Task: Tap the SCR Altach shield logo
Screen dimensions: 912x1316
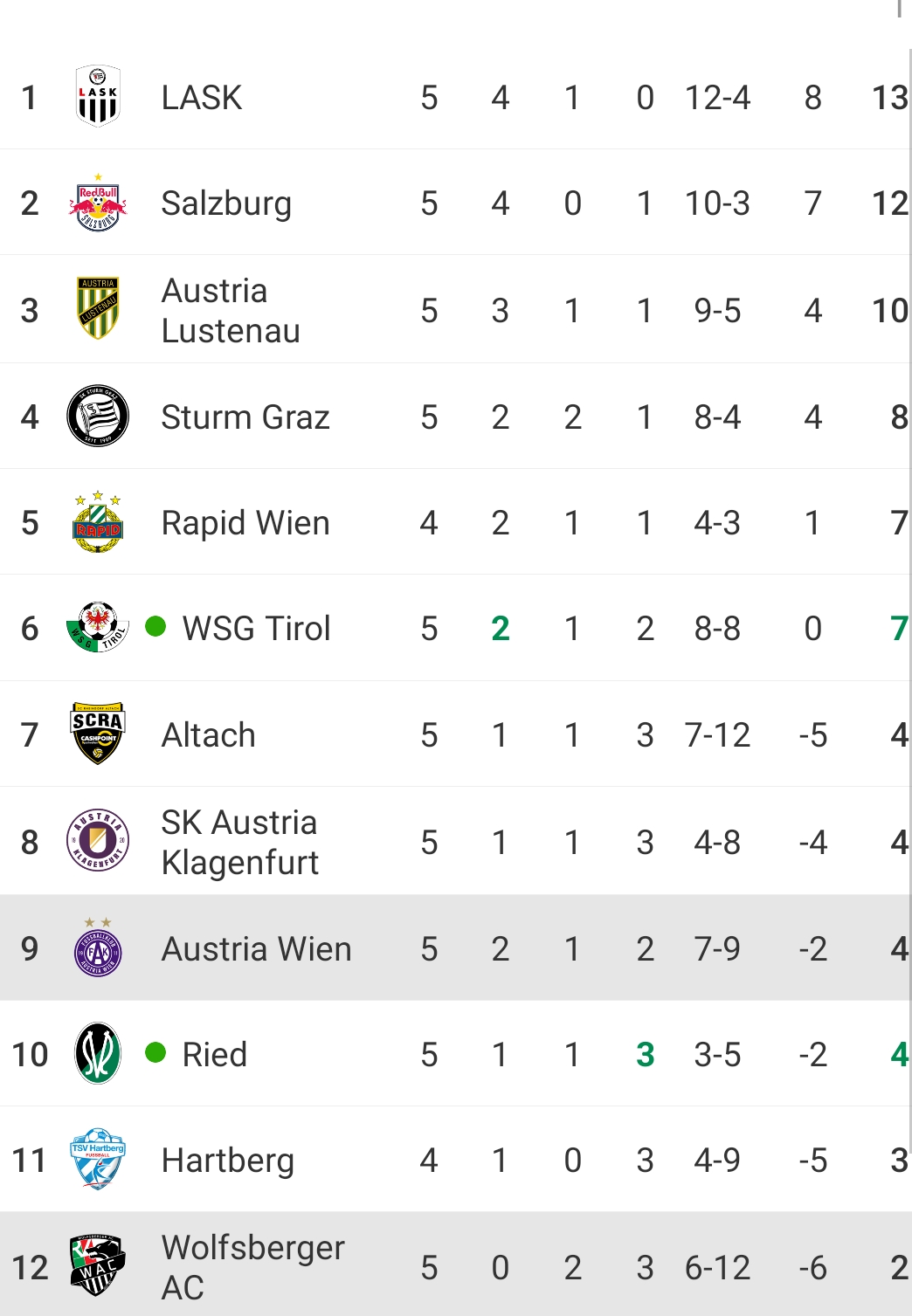Action: (x=98, y=734)
